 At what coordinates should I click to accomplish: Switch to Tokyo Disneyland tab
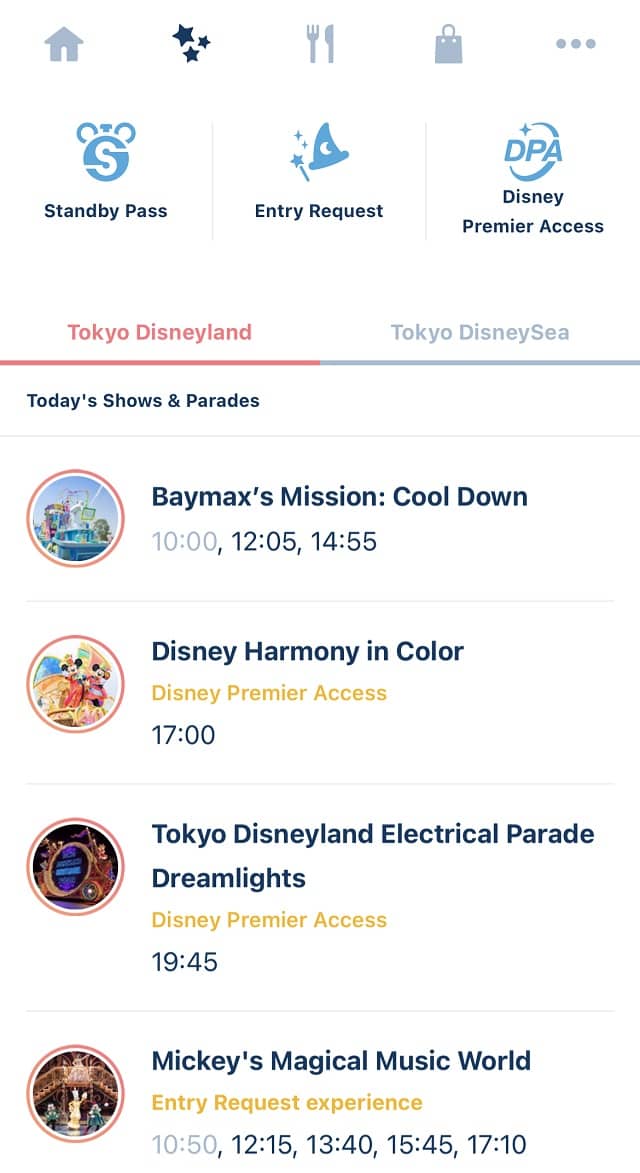(160, 333)
